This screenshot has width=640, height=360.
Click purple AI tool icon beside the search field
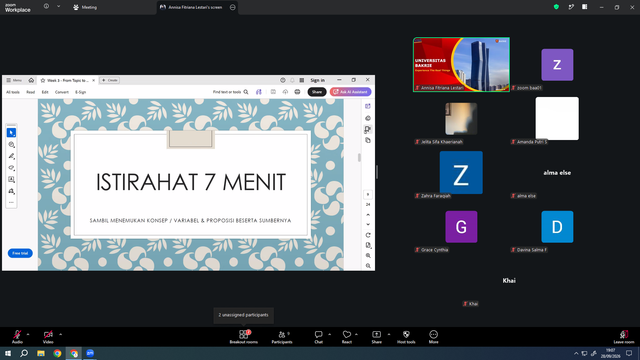pyautogui.click(x=259, y=92)
